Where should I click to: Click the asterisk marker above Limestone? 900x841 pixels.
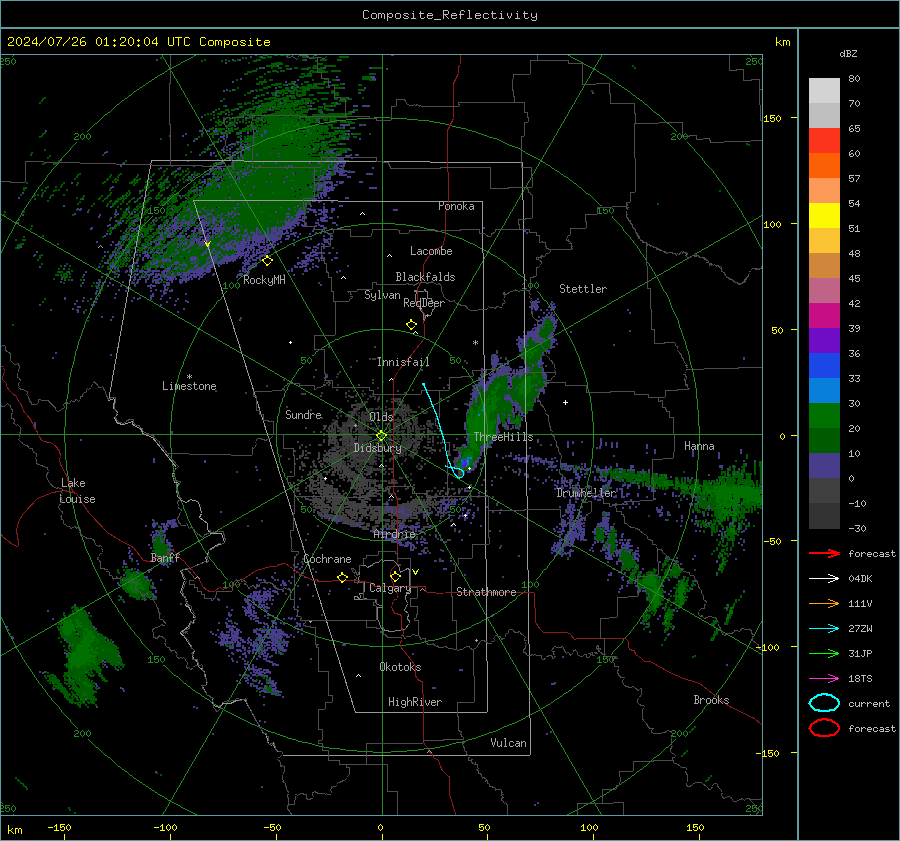(189, 377)
